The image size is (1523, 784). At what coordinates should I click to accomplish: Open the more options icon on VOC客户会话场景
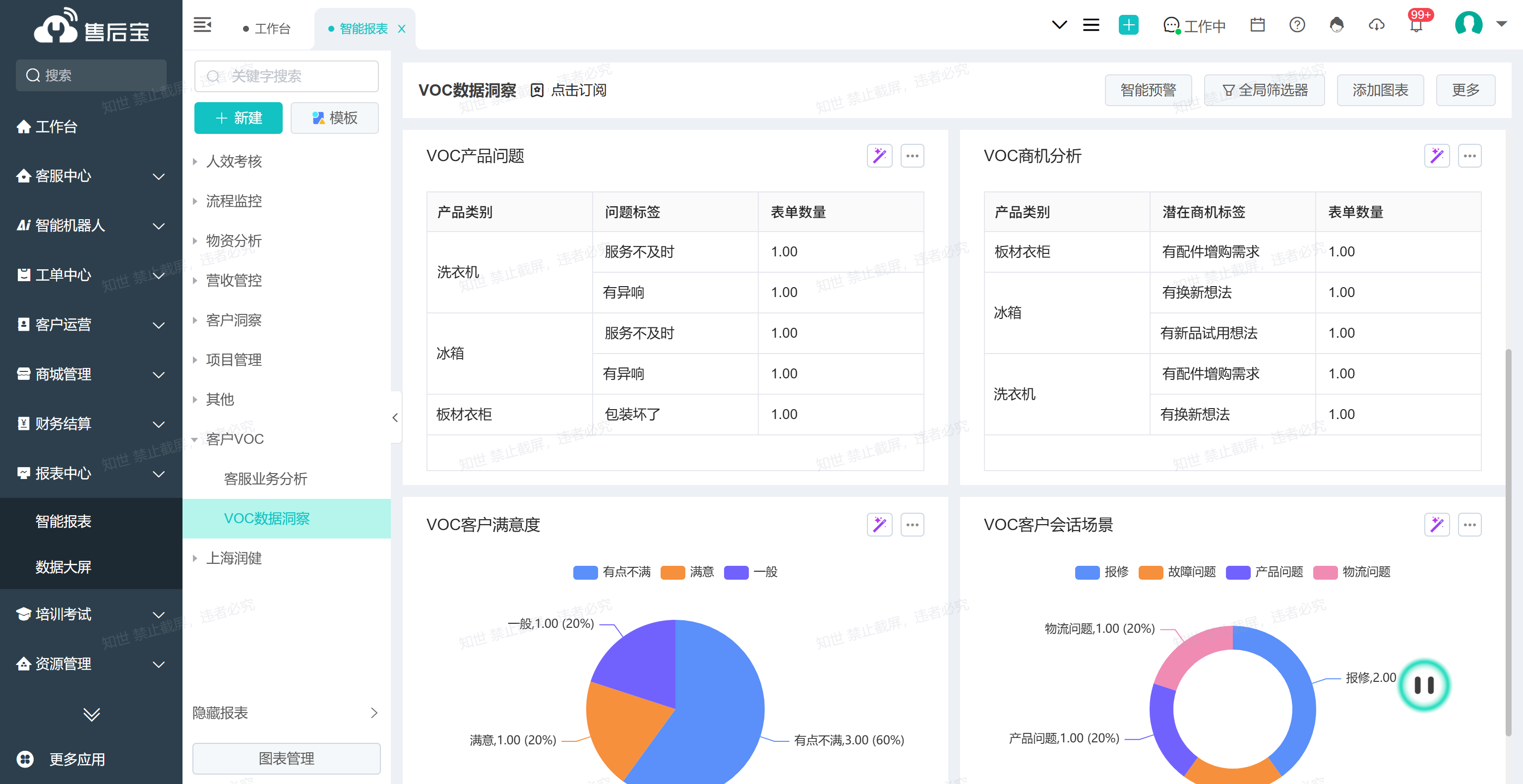[x=1470, y=525]
